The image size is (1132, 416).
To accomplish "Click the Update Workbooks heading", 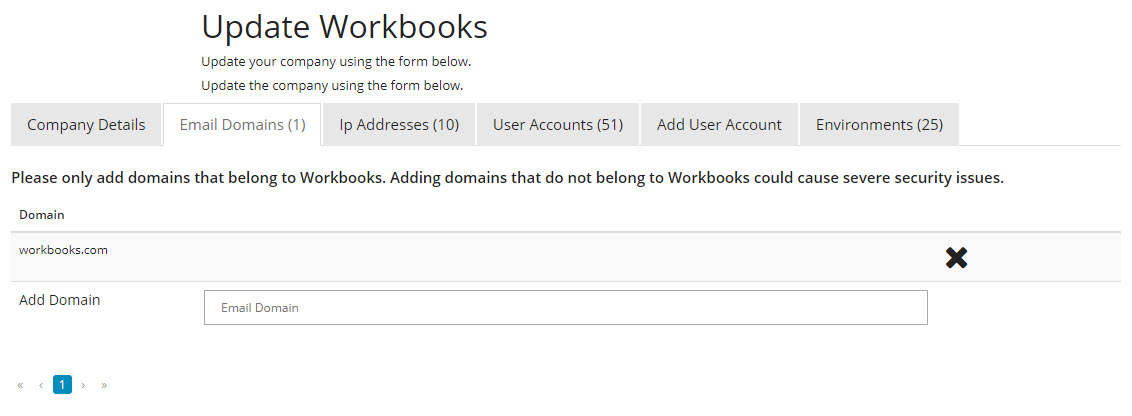I will point(344,27).
